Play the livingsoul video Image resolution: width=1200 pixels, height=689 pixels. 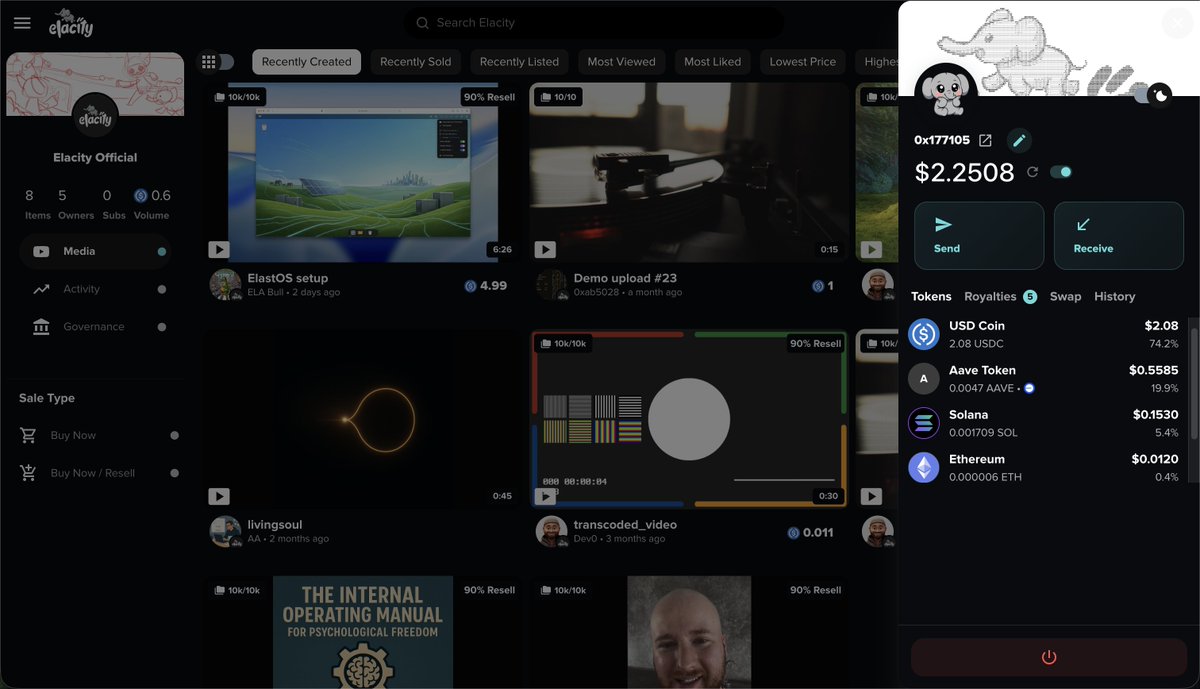point(219,496)
